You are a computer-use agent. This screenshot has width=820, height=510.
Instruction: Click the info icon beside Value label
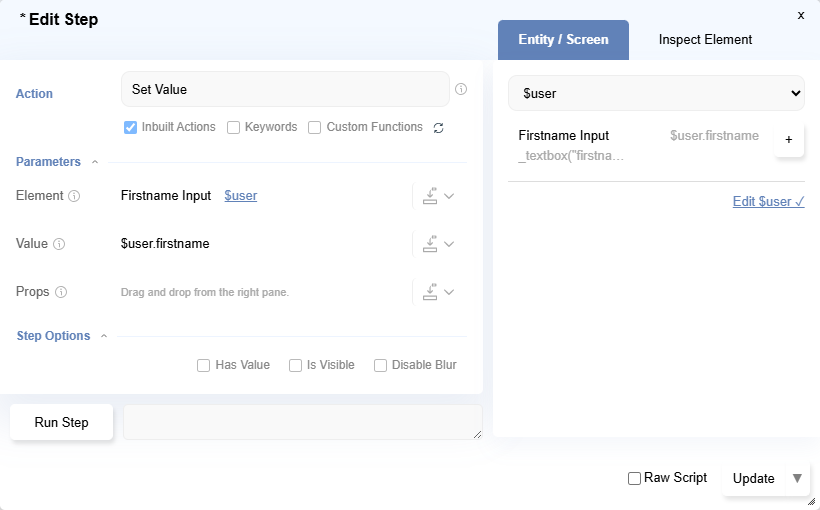click(59, 244)
